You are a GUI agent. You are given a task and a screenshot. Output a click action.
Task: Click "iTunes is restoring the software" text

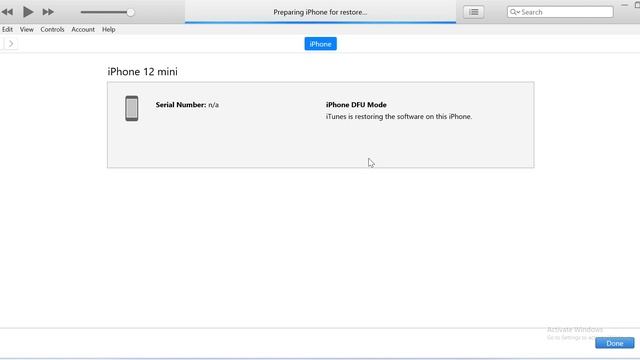pyautogui.click(x=399, y=117)
